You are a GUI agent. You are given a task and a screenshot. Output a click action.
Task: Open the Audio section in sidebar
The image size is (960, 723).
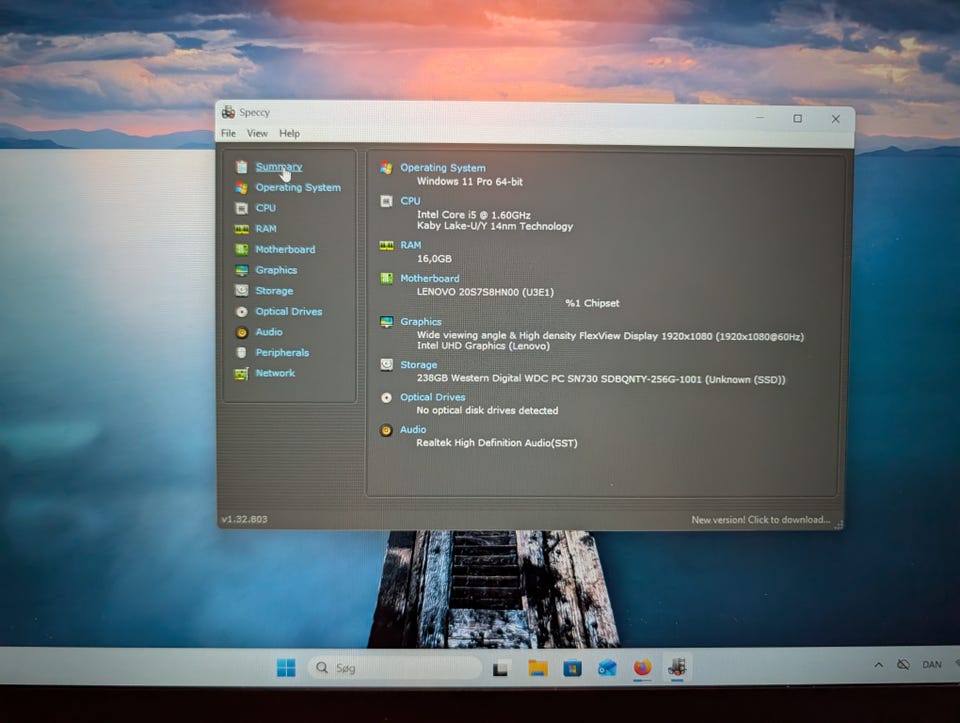(269, 332)
